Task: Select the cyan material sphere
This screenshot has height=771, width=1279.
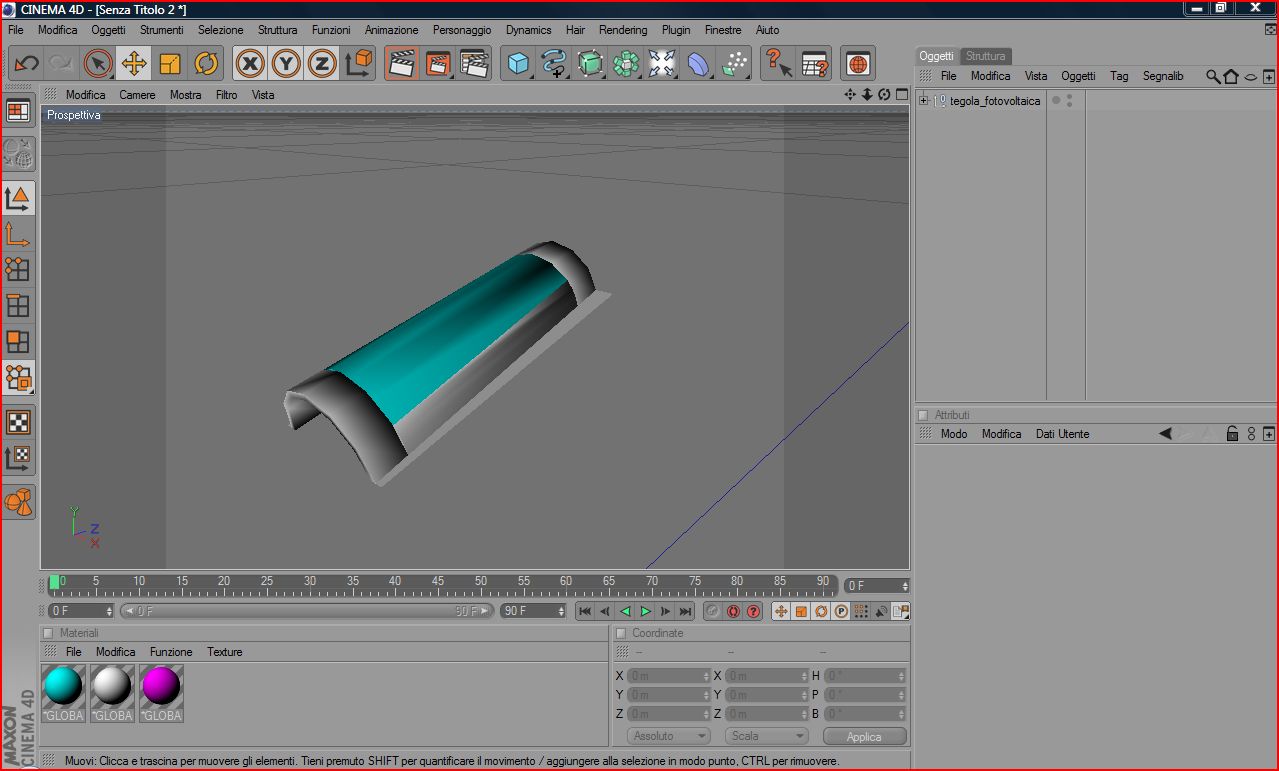Action: [x=63, y=686]
